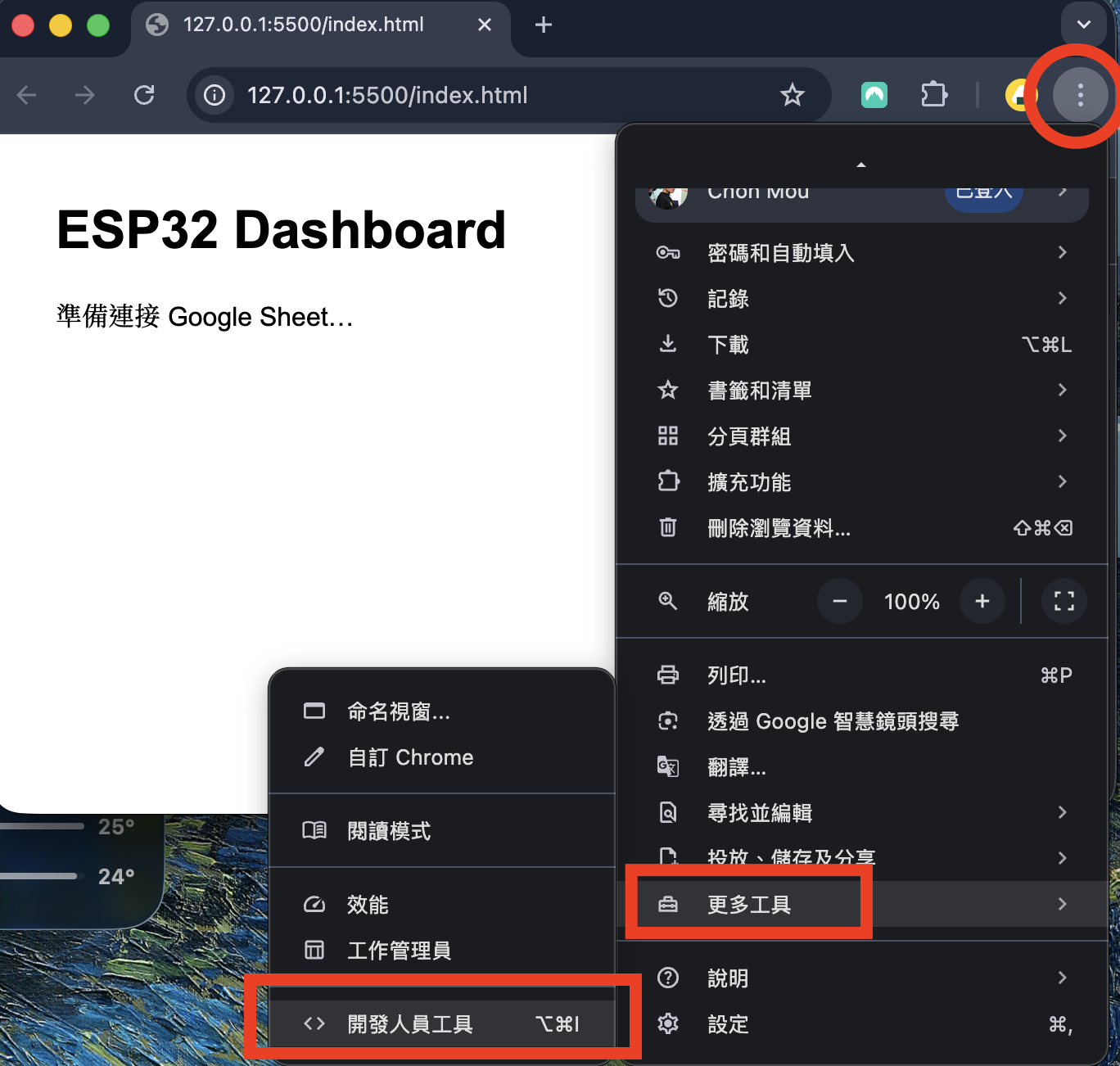Click the teal extension icon in toolbar
This screenshot has height=1066, width=1120.
874,95
